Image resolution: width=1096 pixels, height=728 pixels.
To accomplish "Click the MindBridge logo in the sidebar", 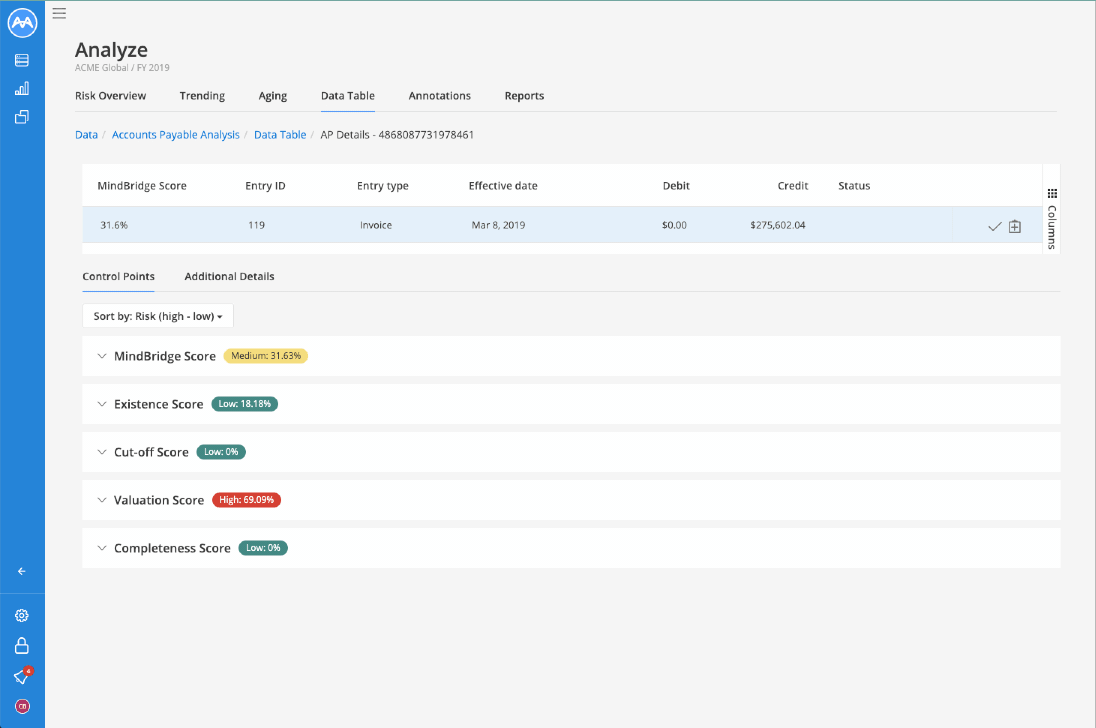I will [x=22, y=22].
